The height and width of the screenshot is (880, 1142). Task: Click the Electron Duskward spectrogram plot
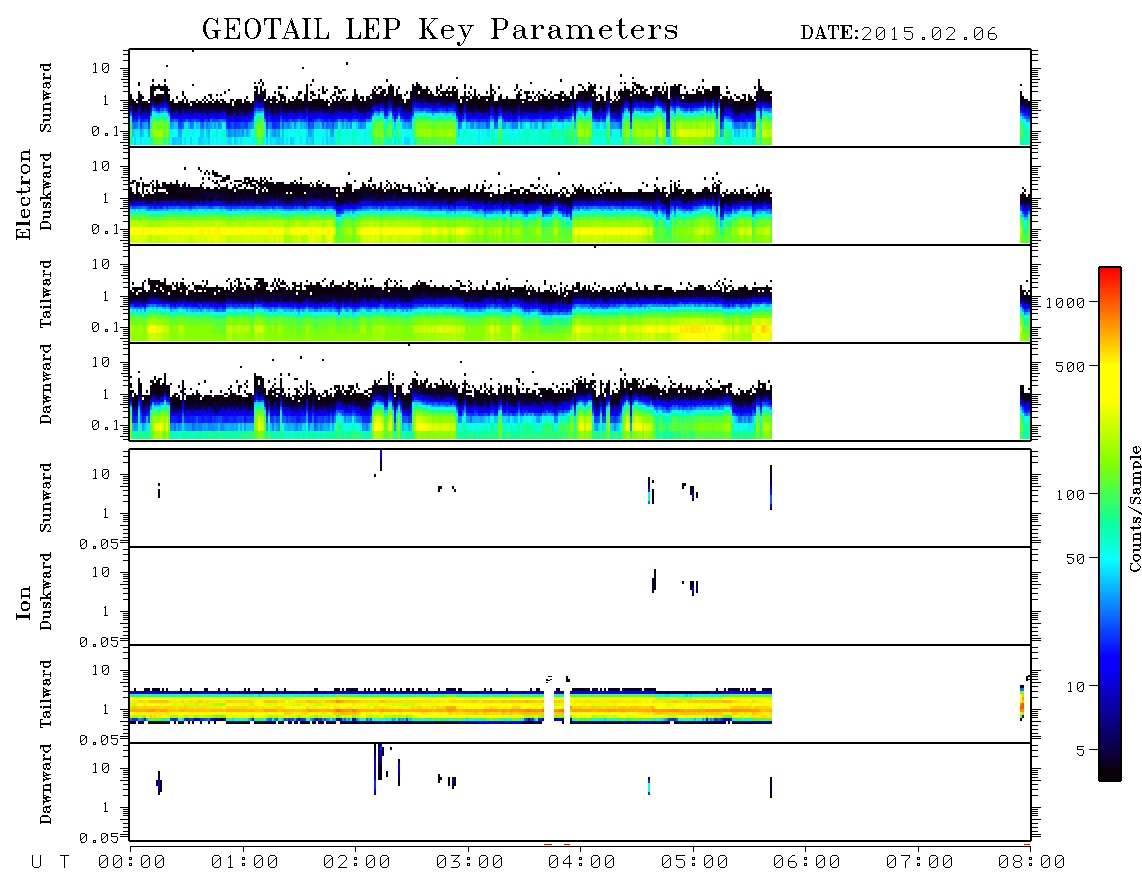(x=580, y=196)
